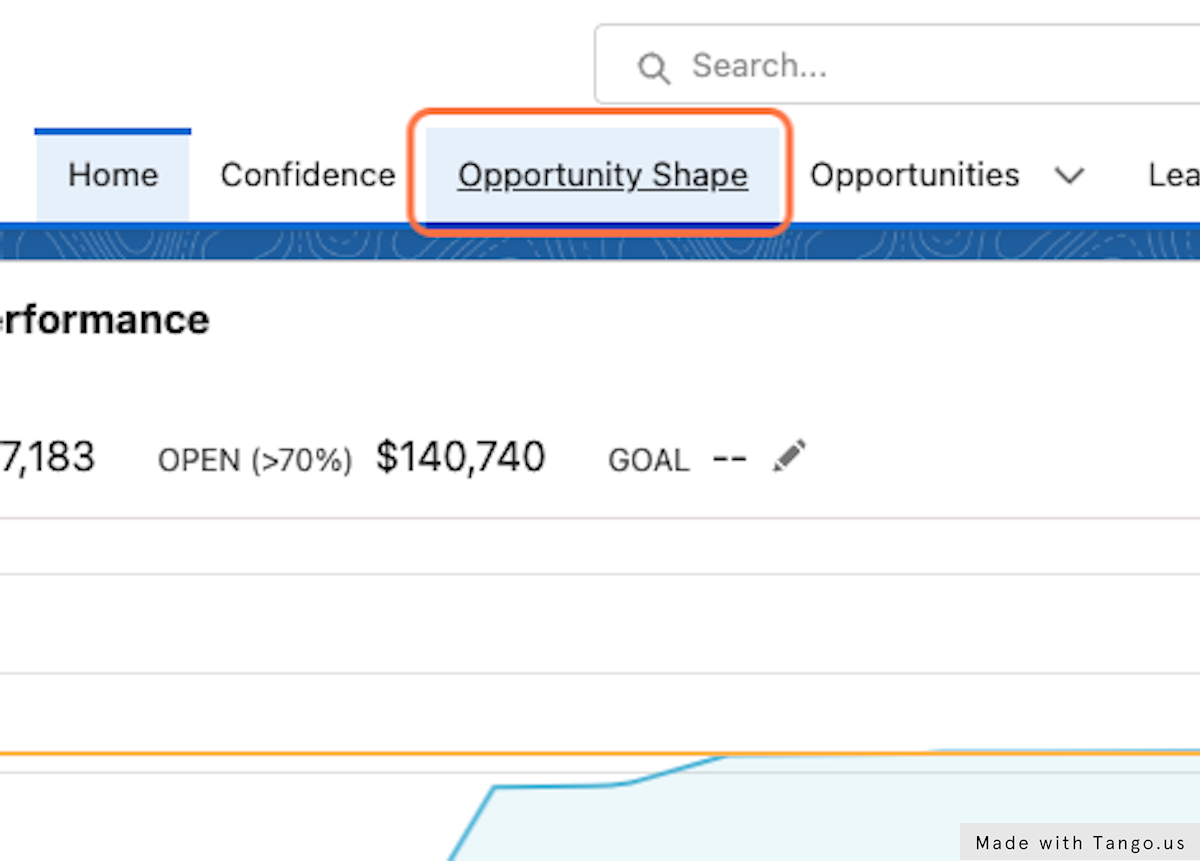
Task: Select the Opportunity Shape tab
Action: pos(602,175)
